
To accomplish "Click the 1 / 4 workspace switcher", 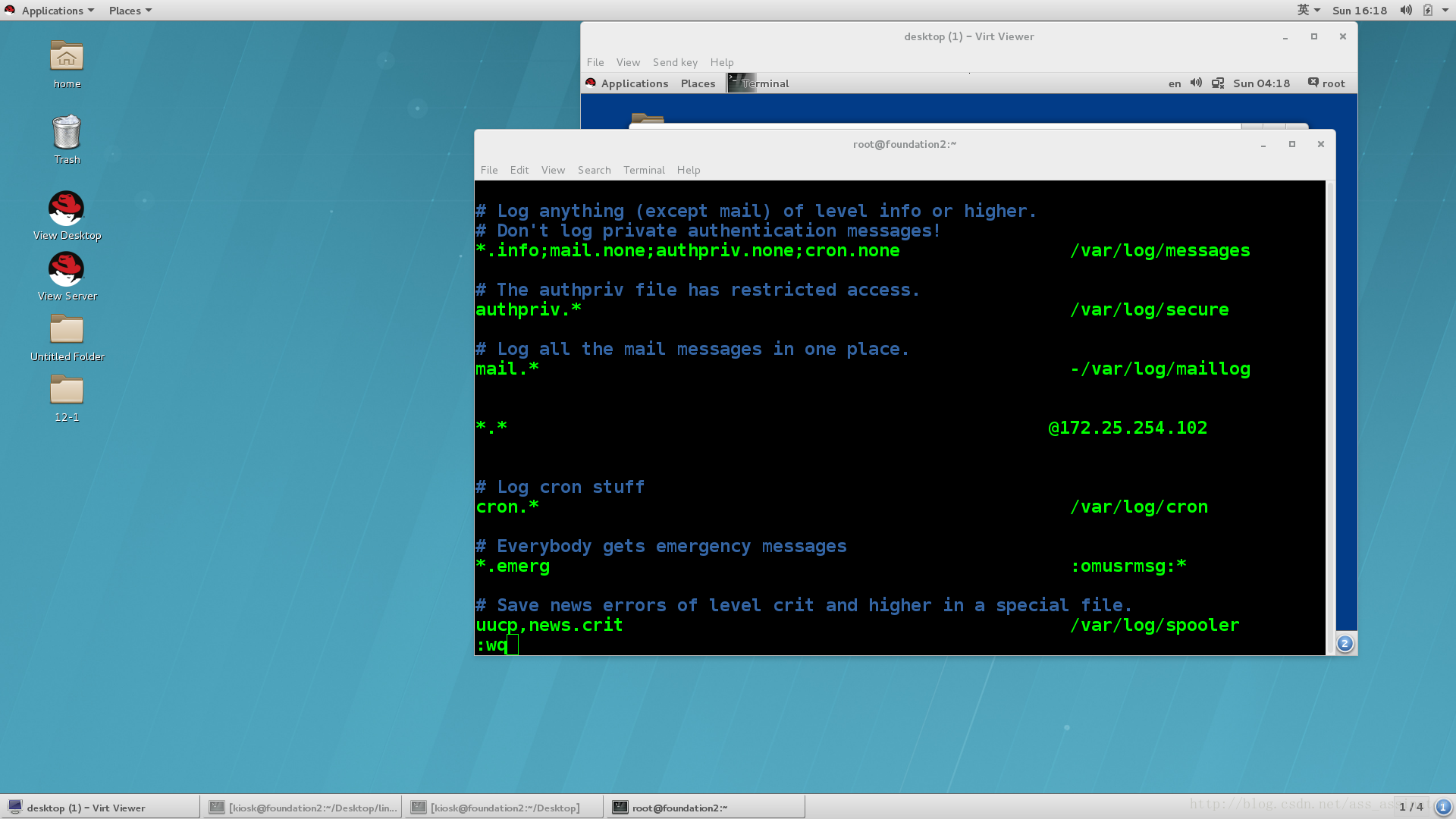I will (x=1410, y=807).
